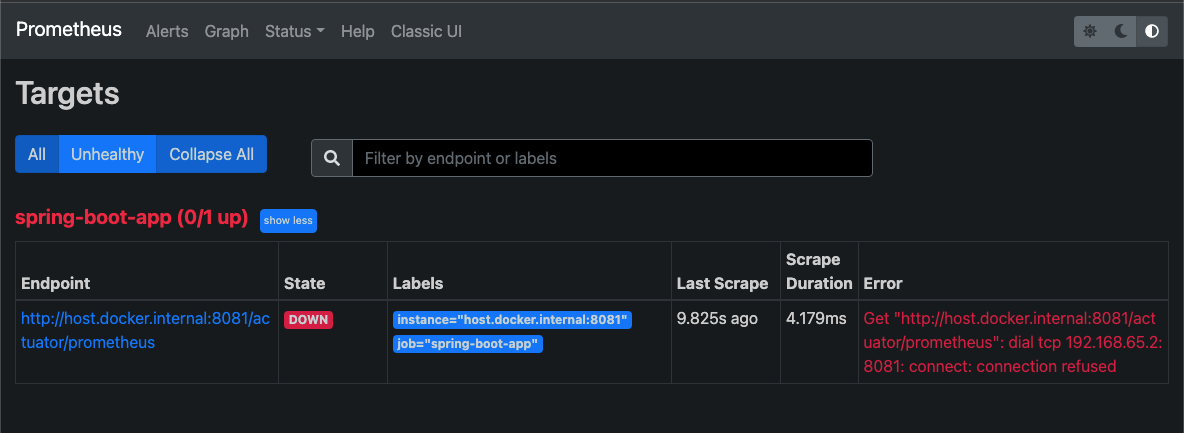Click the spring-boot-app (0/1 up) heading
This screenshot has width=1184, height=433.
(x=131, y=218)
